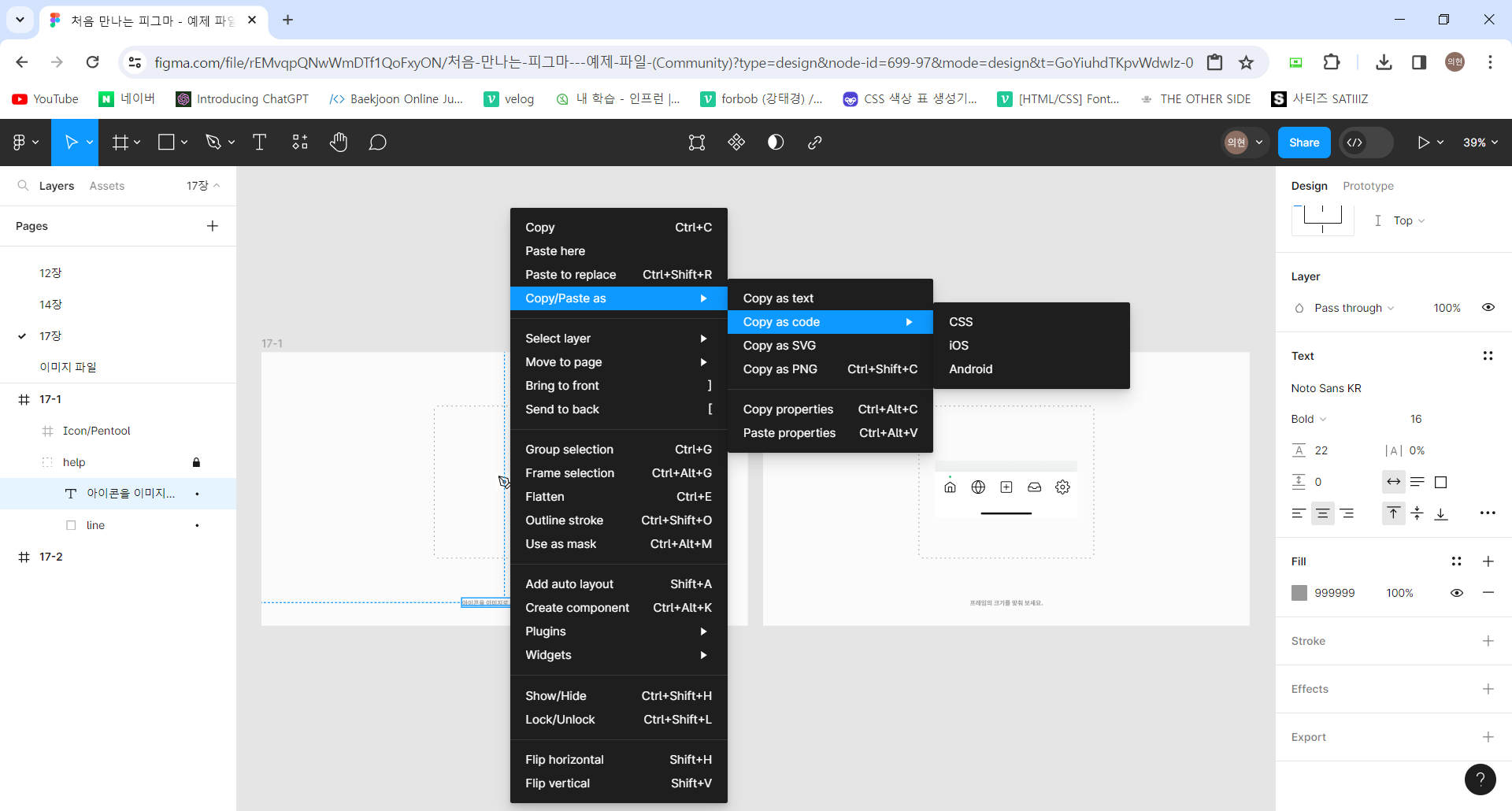Open type details three-dot menu
Screen dimensions: 1512x811
(x=1488, y=513)
